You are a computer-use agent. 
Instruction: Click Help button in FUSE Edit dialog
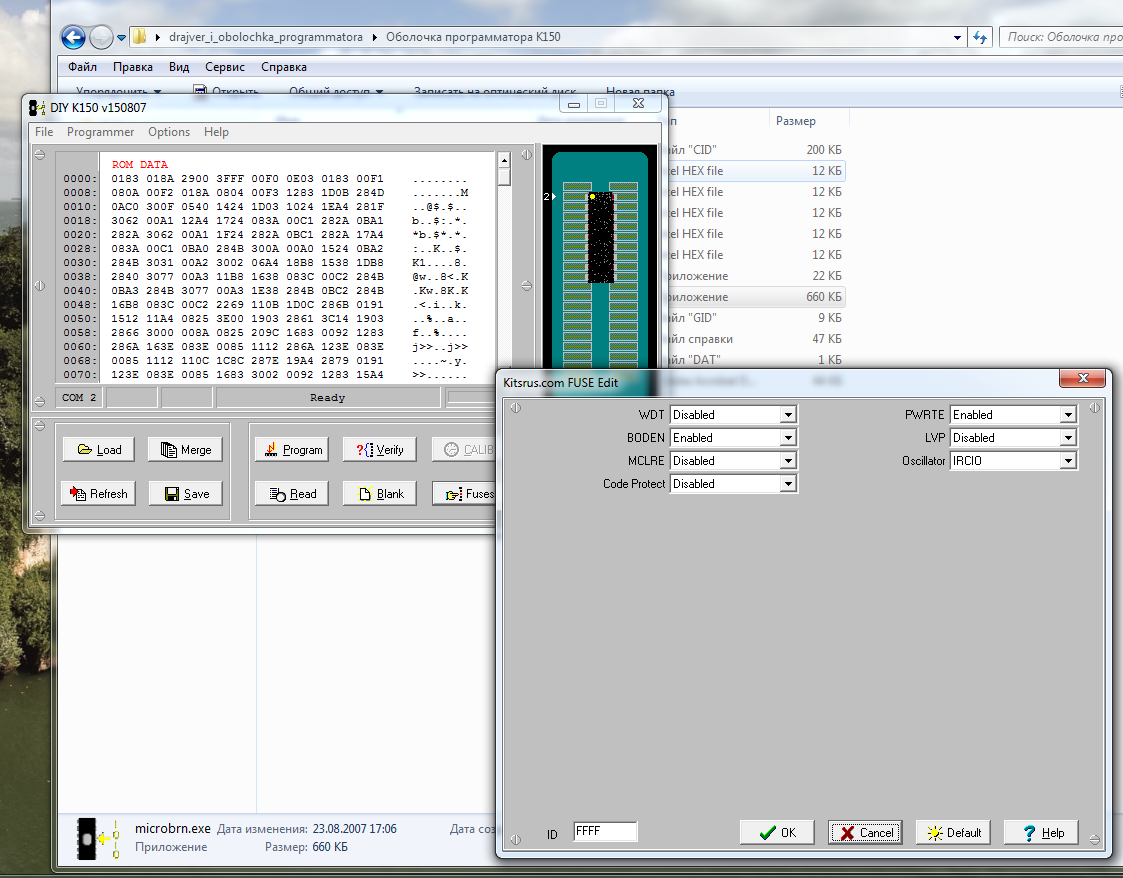click(1041, 832)
